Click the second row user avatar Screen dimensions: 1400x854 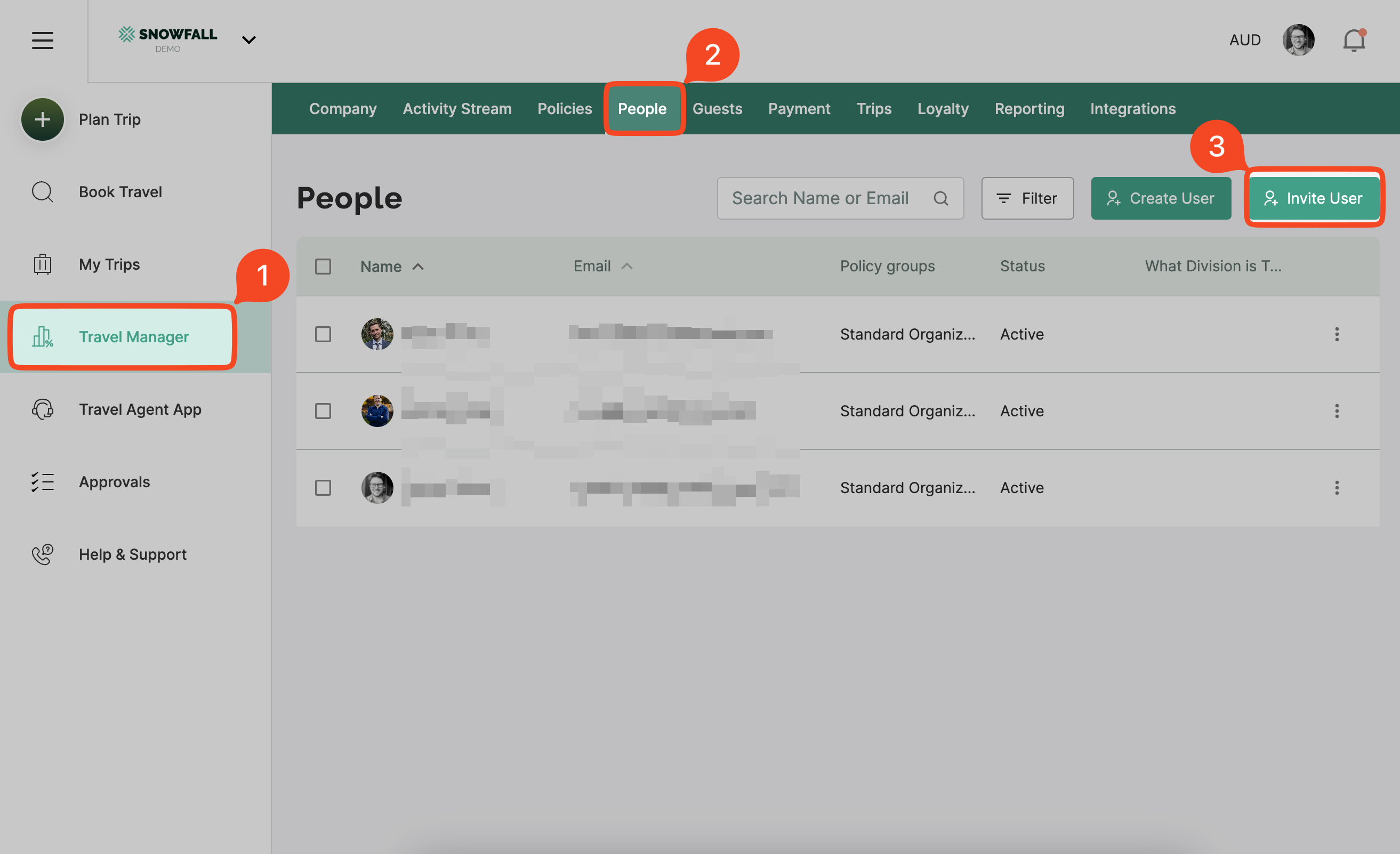pyautogui.click(x=377, y=411)
